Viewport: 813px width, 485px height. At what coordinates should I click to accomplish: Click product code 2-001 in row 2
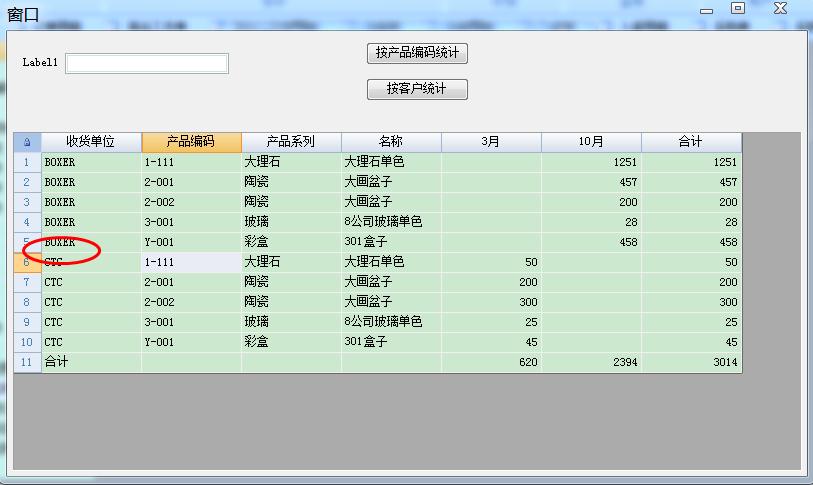coord(191,183)
